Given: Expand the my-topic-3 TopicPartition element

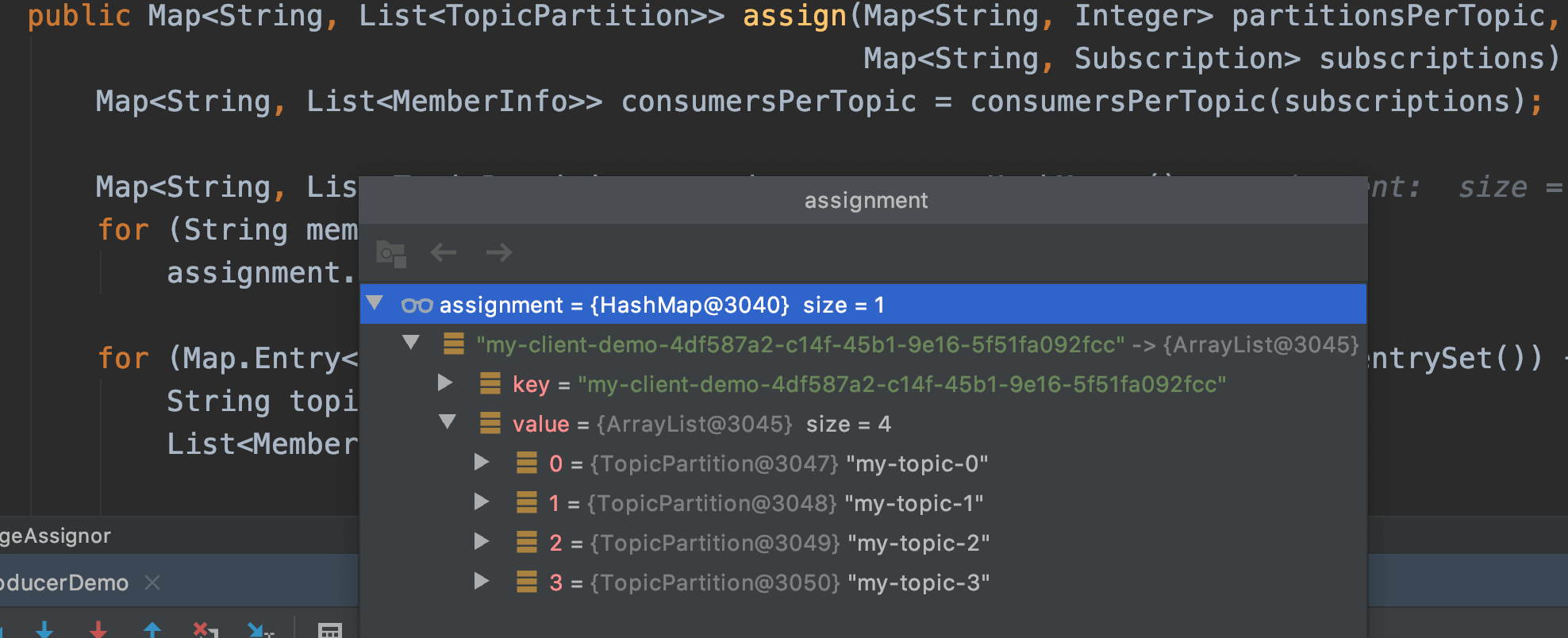Looking at the screenshot, I should click(x=481, y=582).
